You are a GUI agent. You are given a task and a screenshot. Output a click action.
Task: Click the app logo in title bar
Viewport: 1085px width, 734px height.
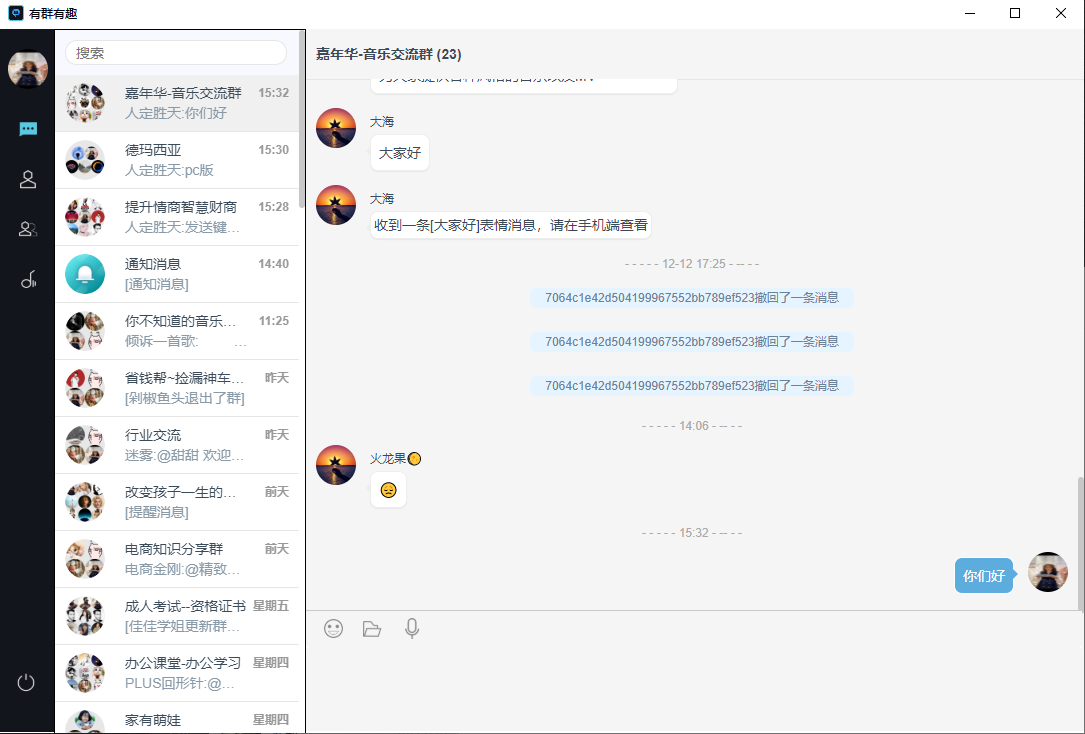[x=15, y=13]
